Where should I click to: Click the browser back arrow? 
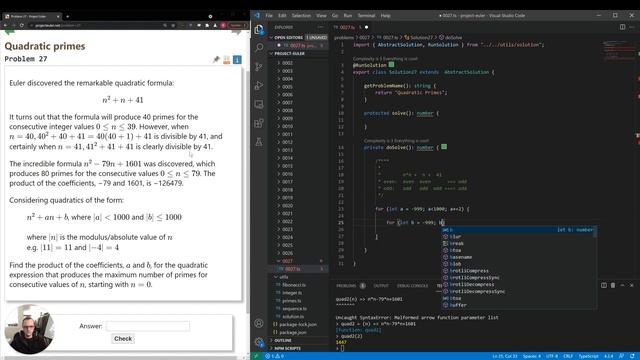pos(6,25)
